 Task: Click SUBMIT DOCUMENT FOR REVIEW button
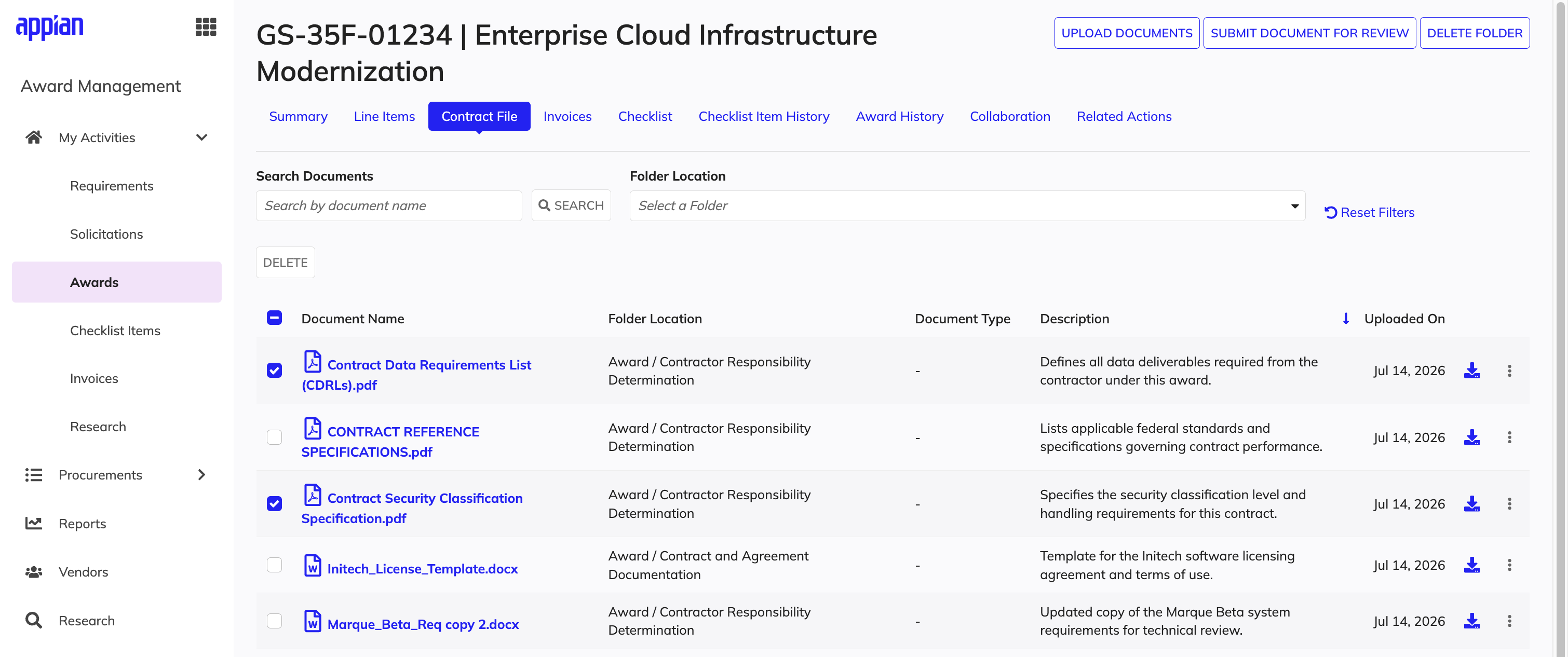pos(1309,33)
